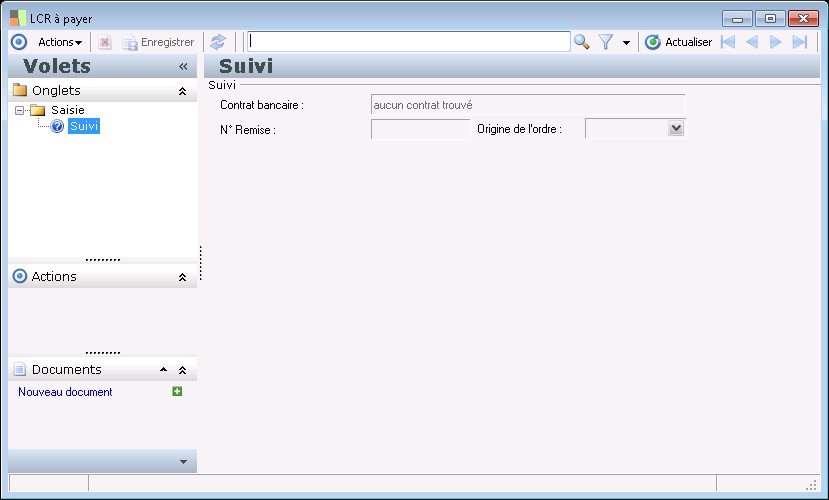Go to next record arrow

(776, 42)
